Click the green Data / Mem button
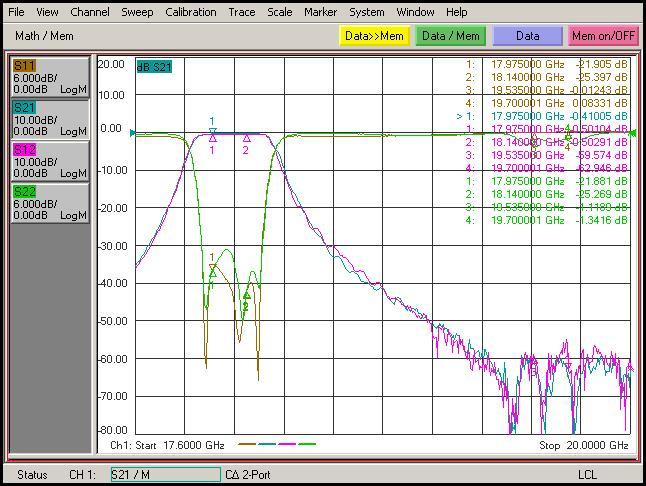 pos(451,36)
